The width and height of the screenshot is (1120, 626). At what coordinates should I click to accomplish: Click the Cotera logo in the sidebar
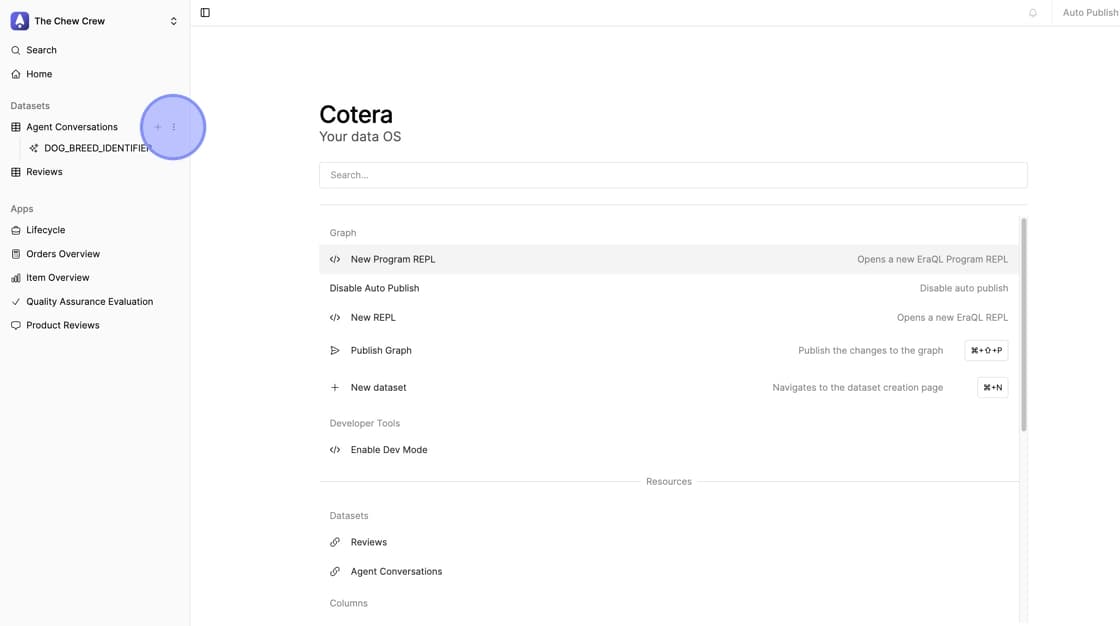pos(19,21)
